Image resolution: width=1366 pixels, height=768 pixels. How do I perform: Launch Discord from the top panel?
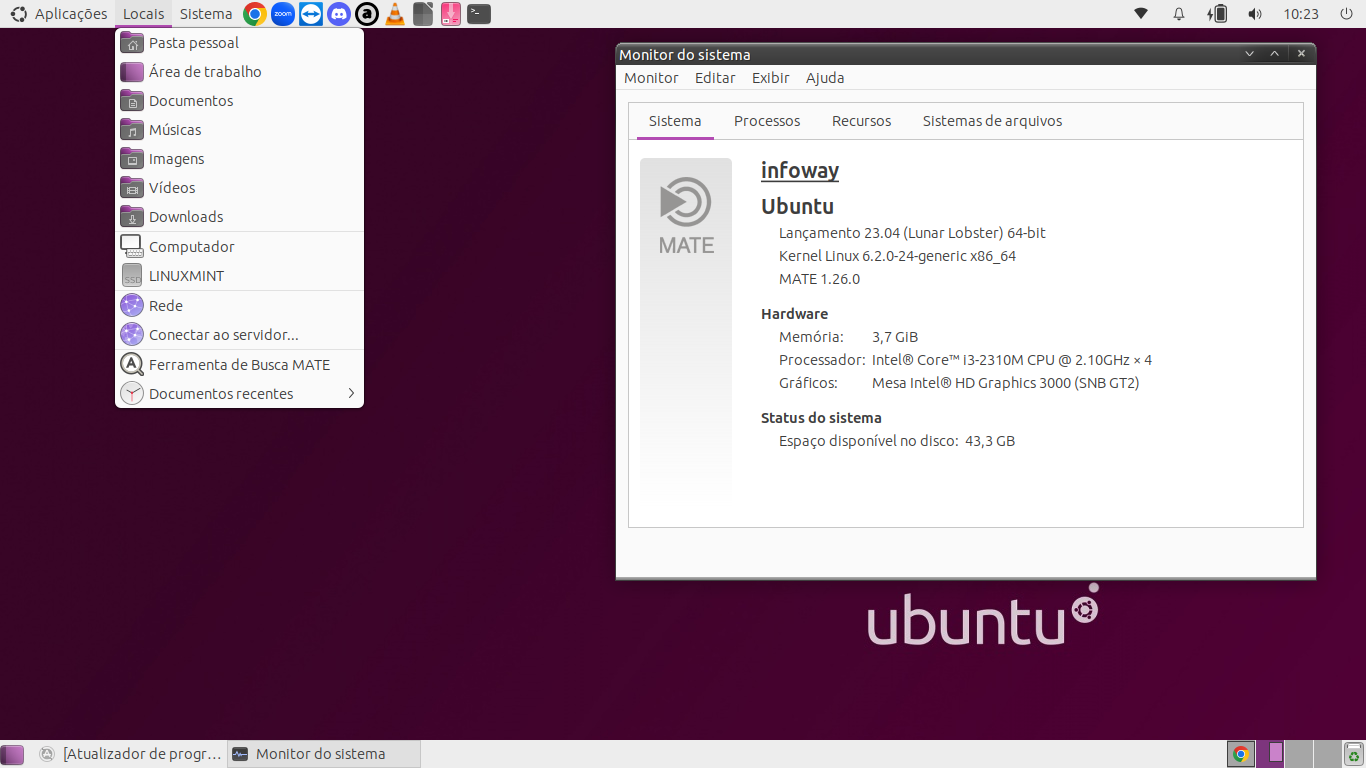[x=339, y=14]
